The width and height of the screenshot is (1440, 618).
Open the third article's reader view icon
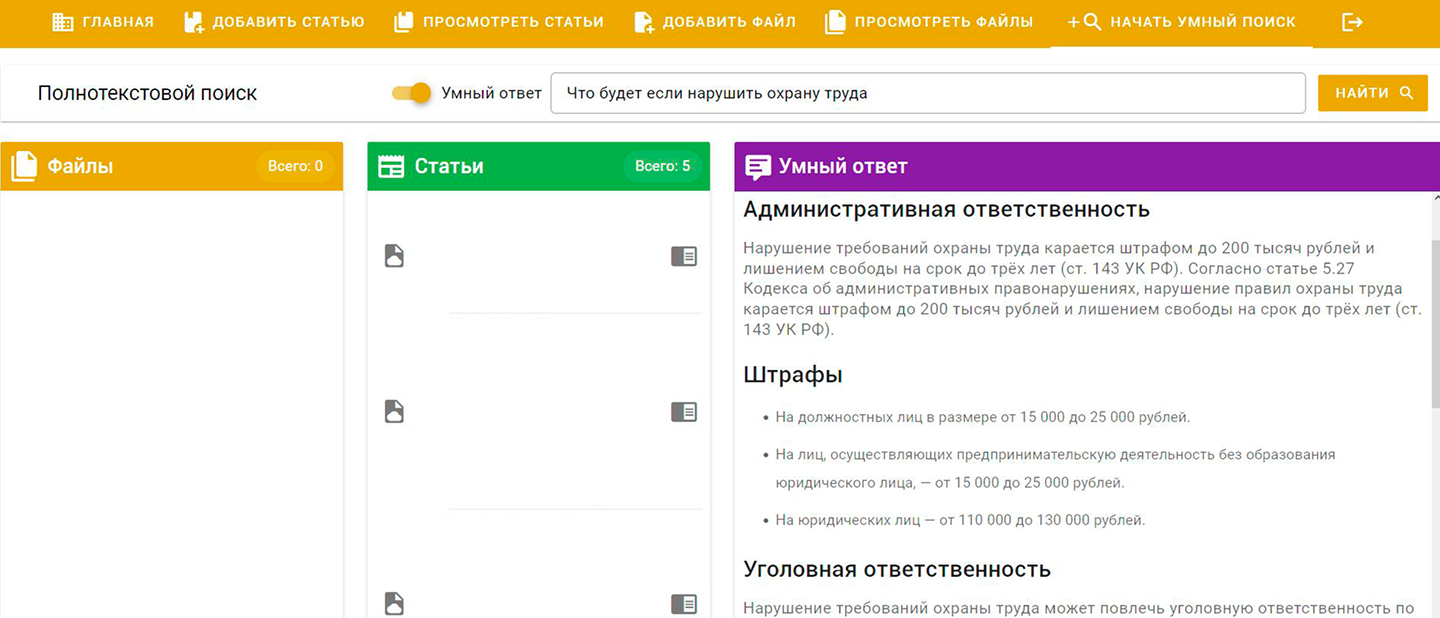click(x=683, y=604)
